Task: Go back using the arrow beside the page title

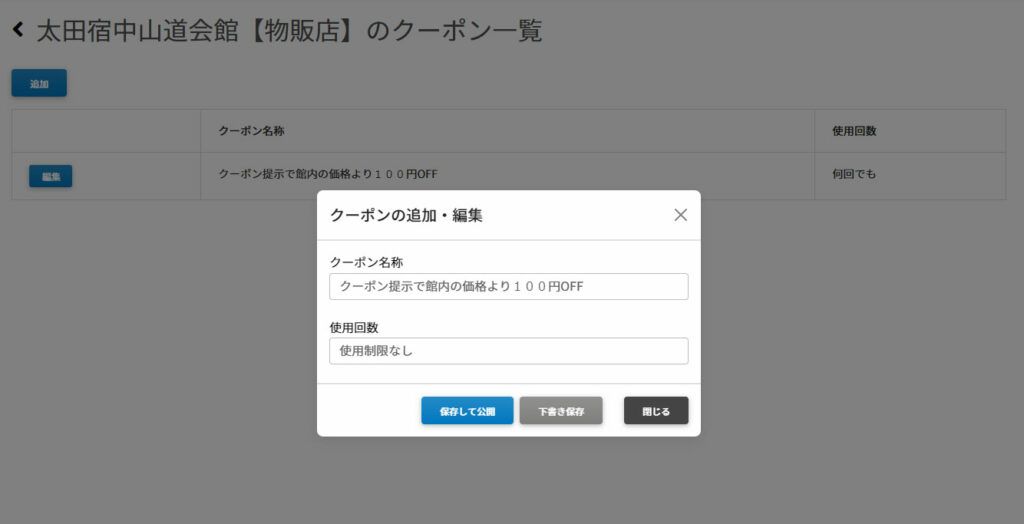Action: [18, 29]
